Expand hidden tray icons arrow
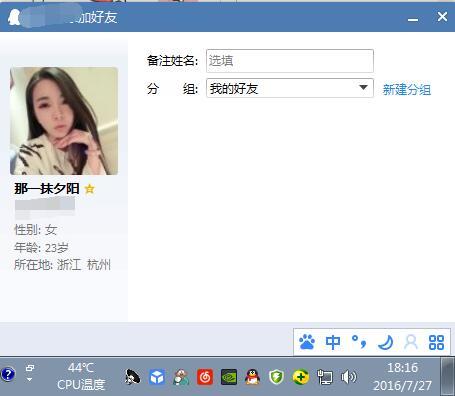Viewport: 455px width, 396px height. pos(30,373)
